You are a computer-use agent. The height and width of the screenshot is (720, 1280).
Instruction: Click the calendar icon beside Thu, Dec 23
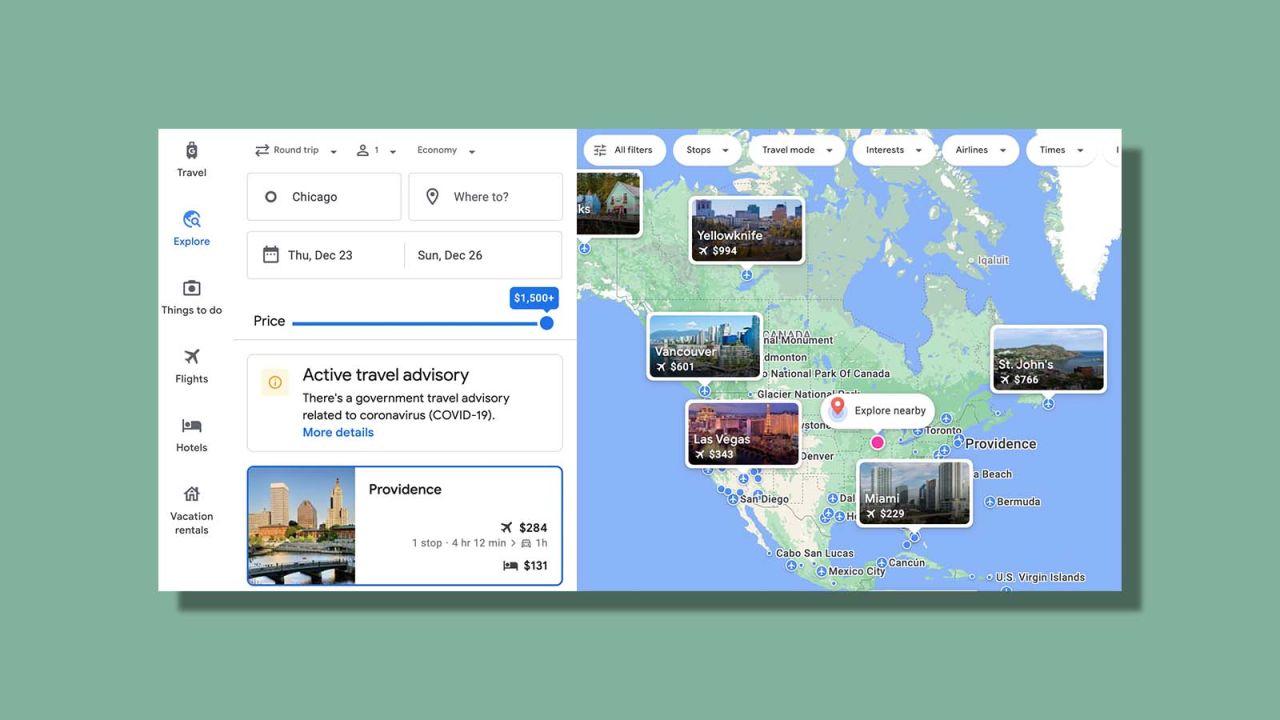(x=270, y=255)
